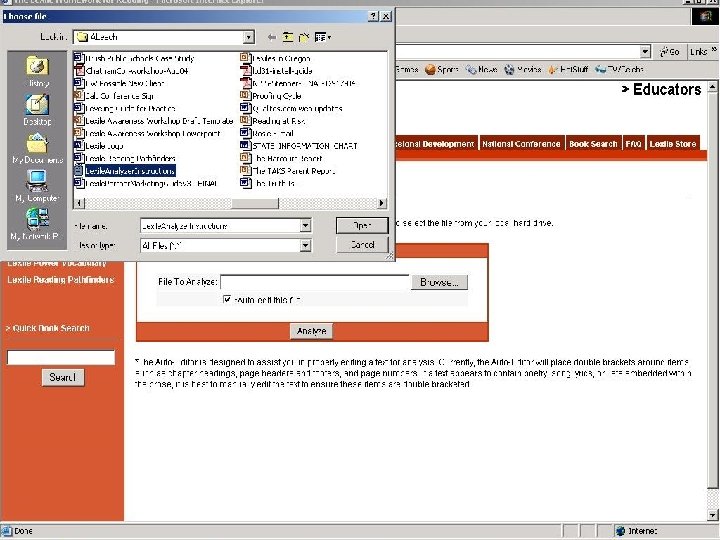The image size is (720, 540).
Task: Click the Quick Book Search button
Action: click(x=63, y=377)
